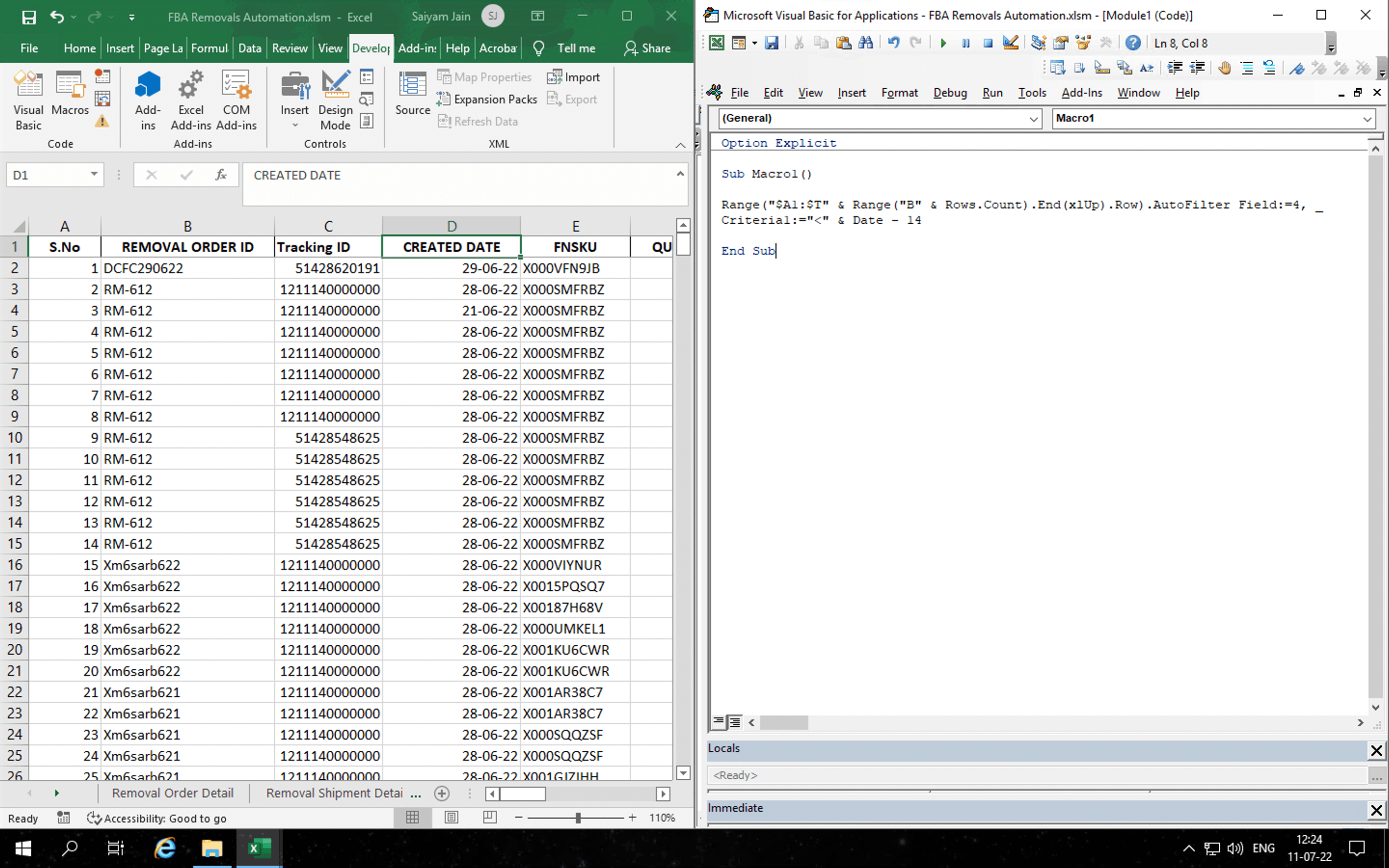Click the Run Sub play icon
The image size is (1389, 868).
click(x=943, y=43)
